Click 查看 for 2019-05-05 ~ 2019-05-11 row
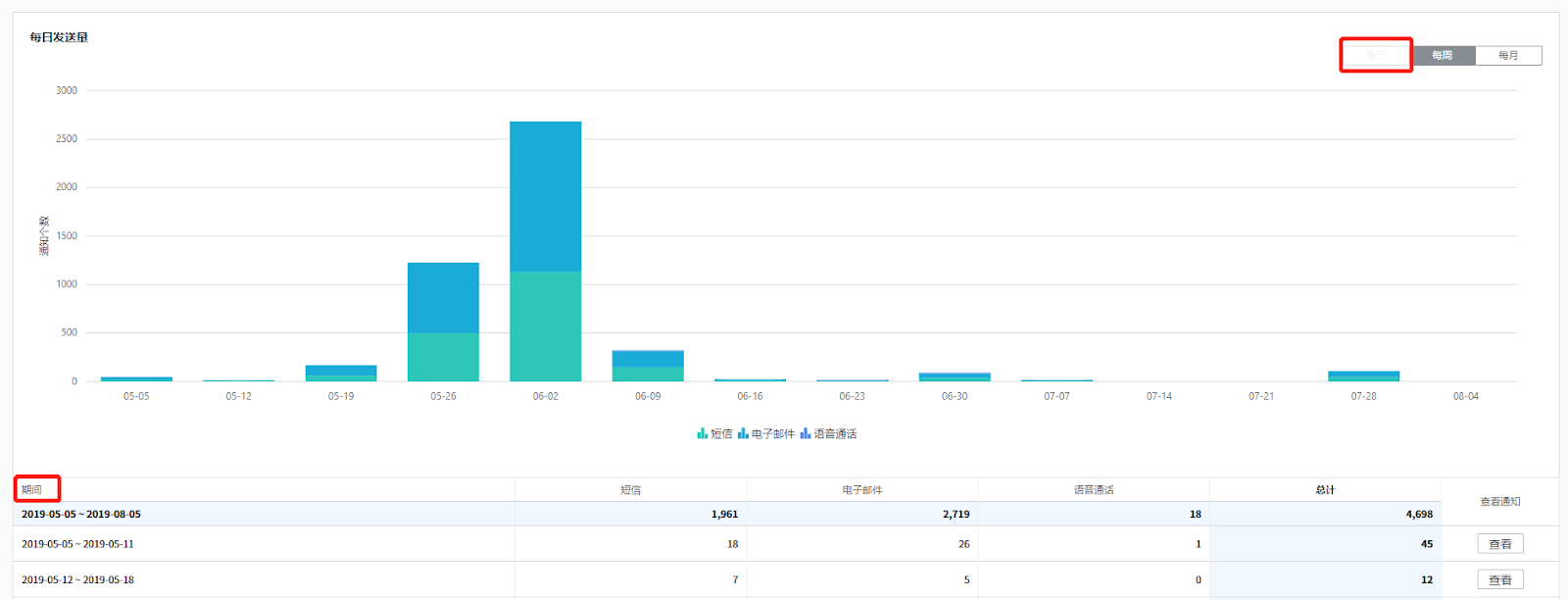1568x600 pixels. coord(1499,544)
